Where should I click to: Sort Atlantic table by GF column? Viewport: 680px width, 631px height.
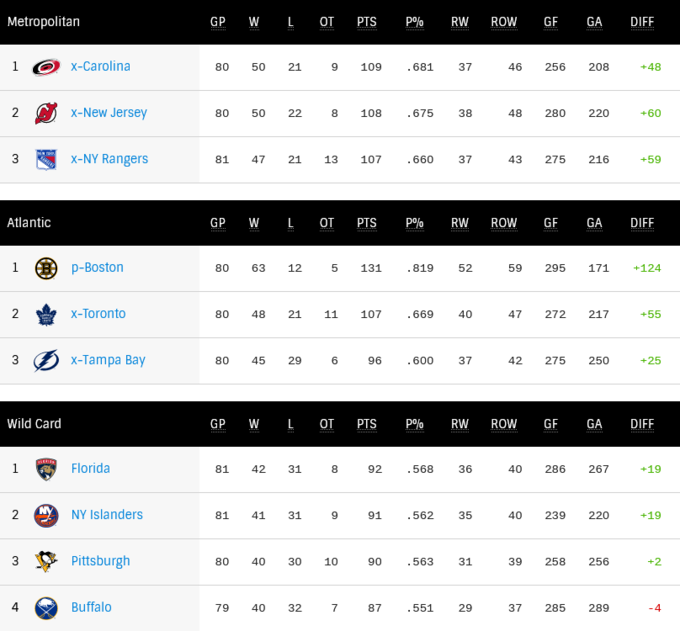(551, 223)
